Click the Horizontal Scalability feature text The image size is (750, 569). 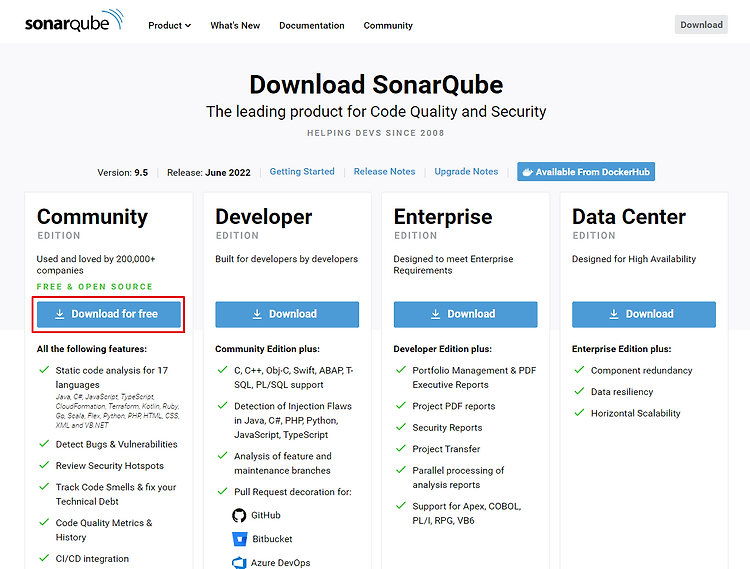click(635, 413)
